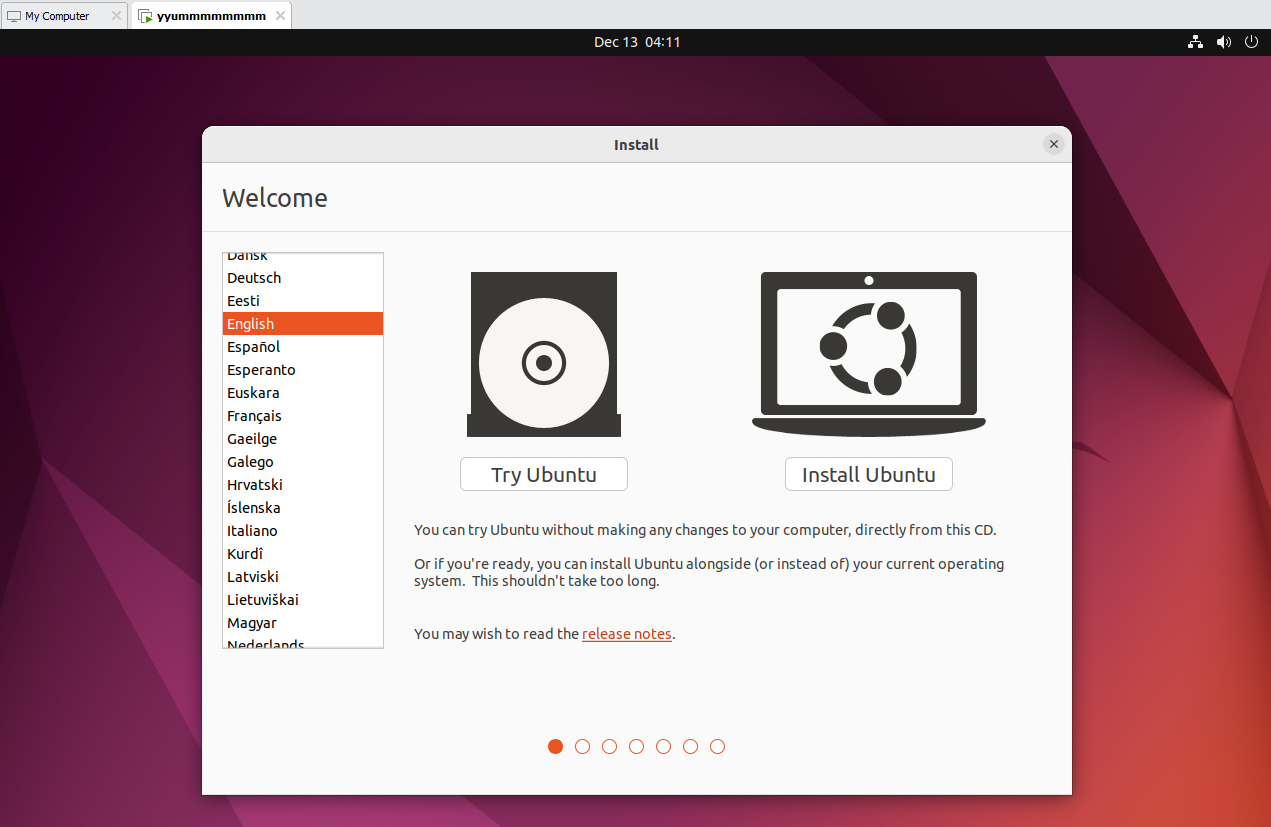This screenshot has width=1271, height=827.
Task: Close the Install window with X button
Action: (1053, 144)
